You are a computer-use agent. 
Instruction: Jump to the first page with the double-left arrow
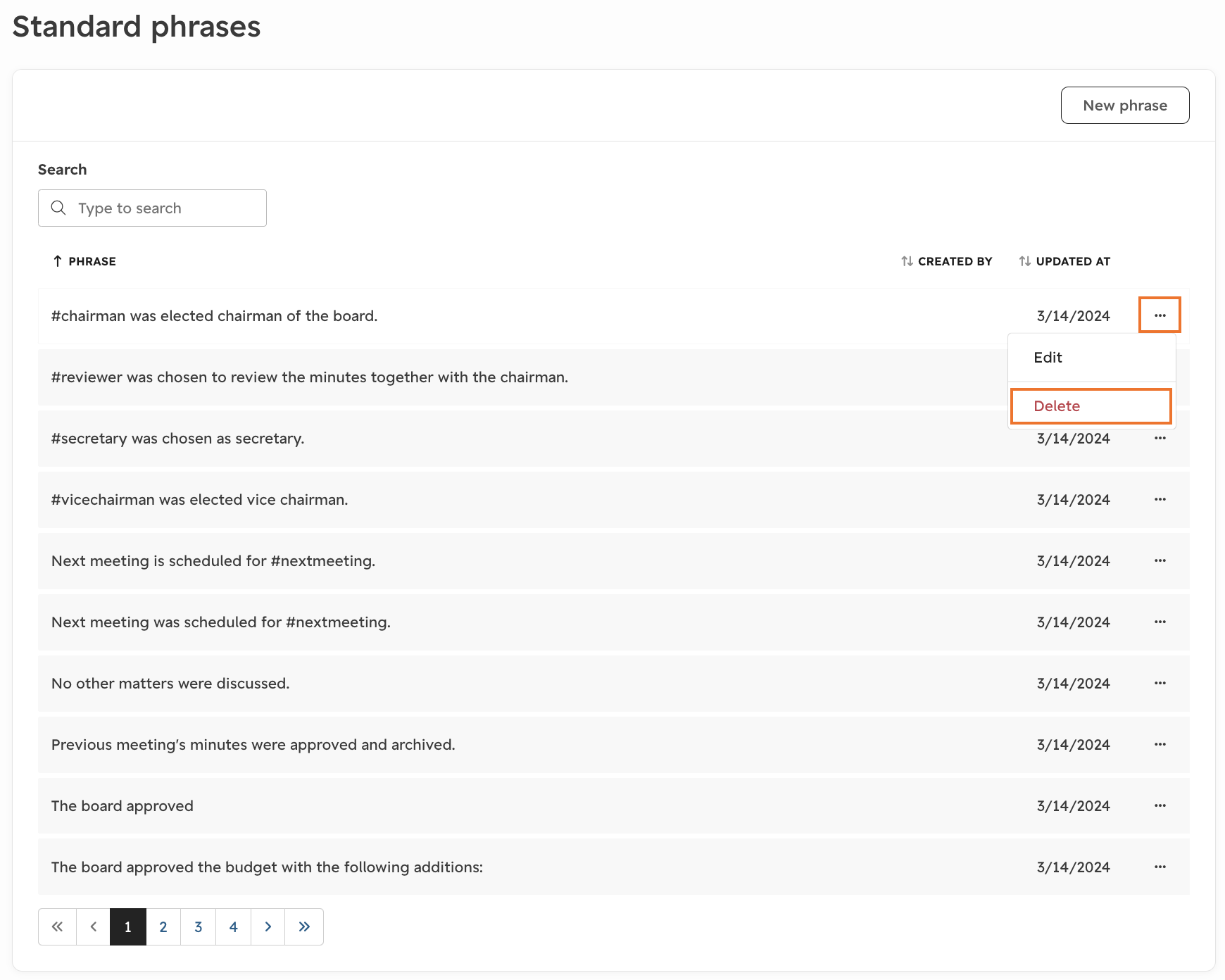[57, 926]
